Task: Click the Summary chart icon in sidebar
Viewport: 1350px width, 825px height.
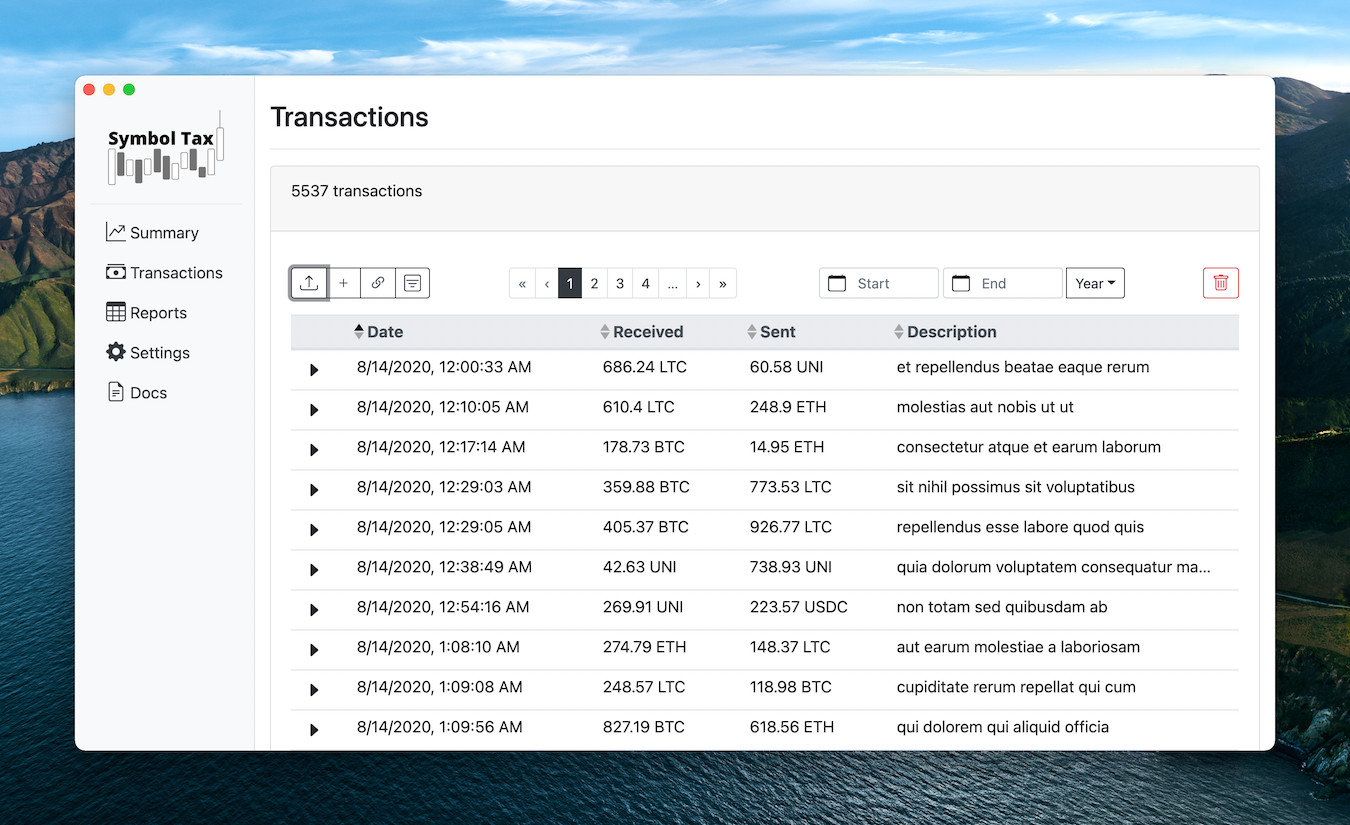Action: coord(116,232)
